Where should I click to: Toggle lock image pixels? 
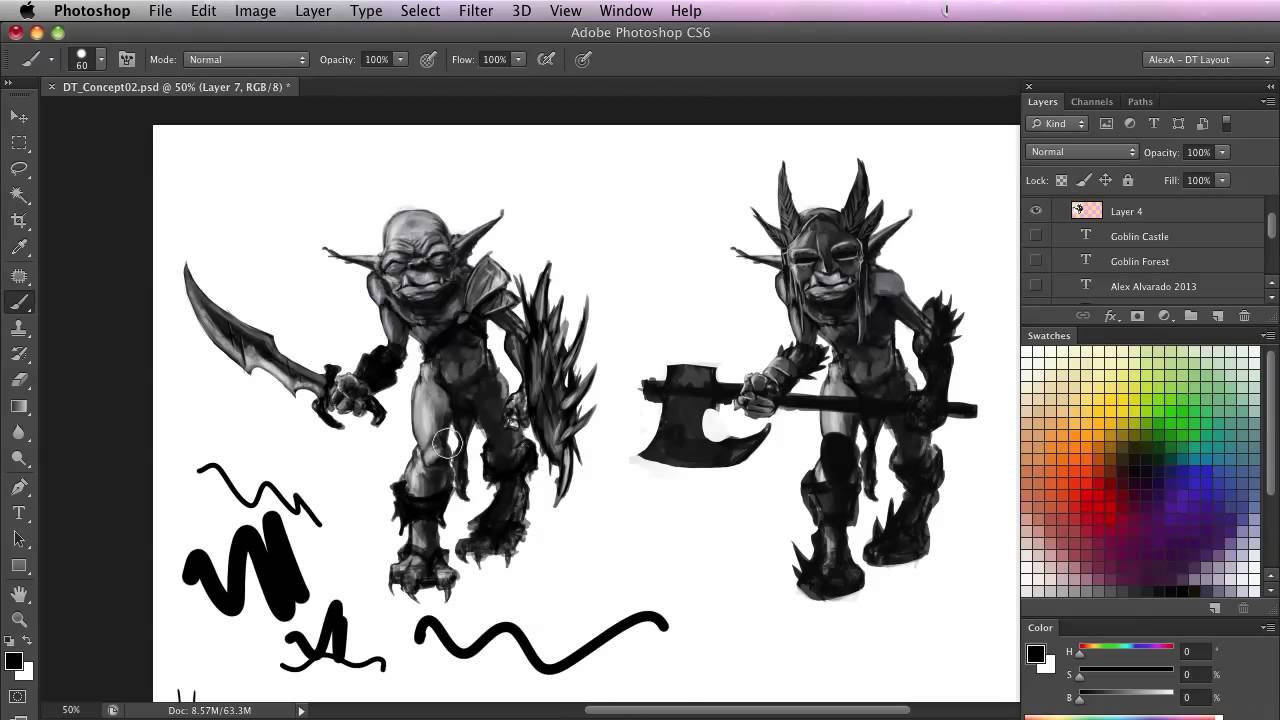coord(1083,180)
